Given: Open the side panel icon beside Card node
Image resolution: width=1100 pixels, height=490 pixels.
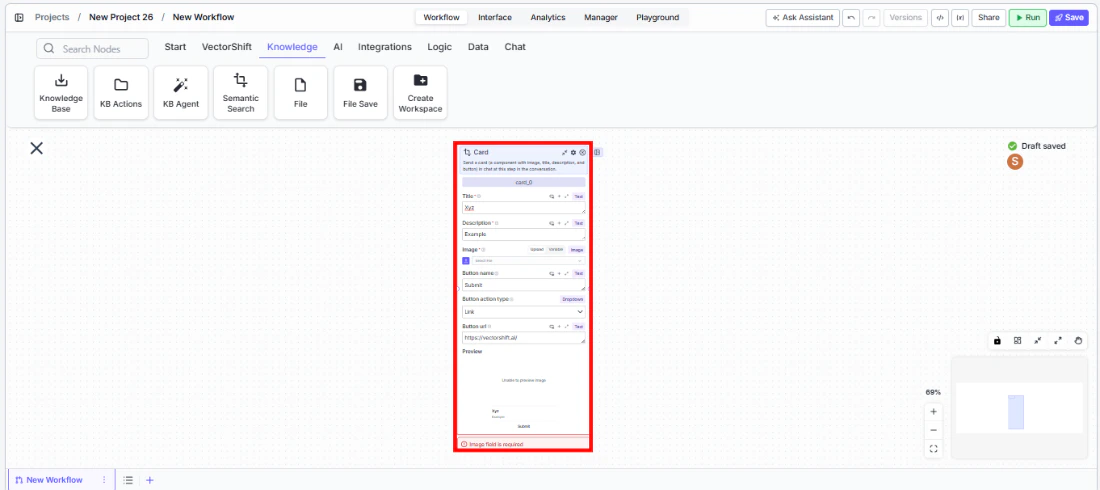Looking at the screenshot, I should [597, 152].
